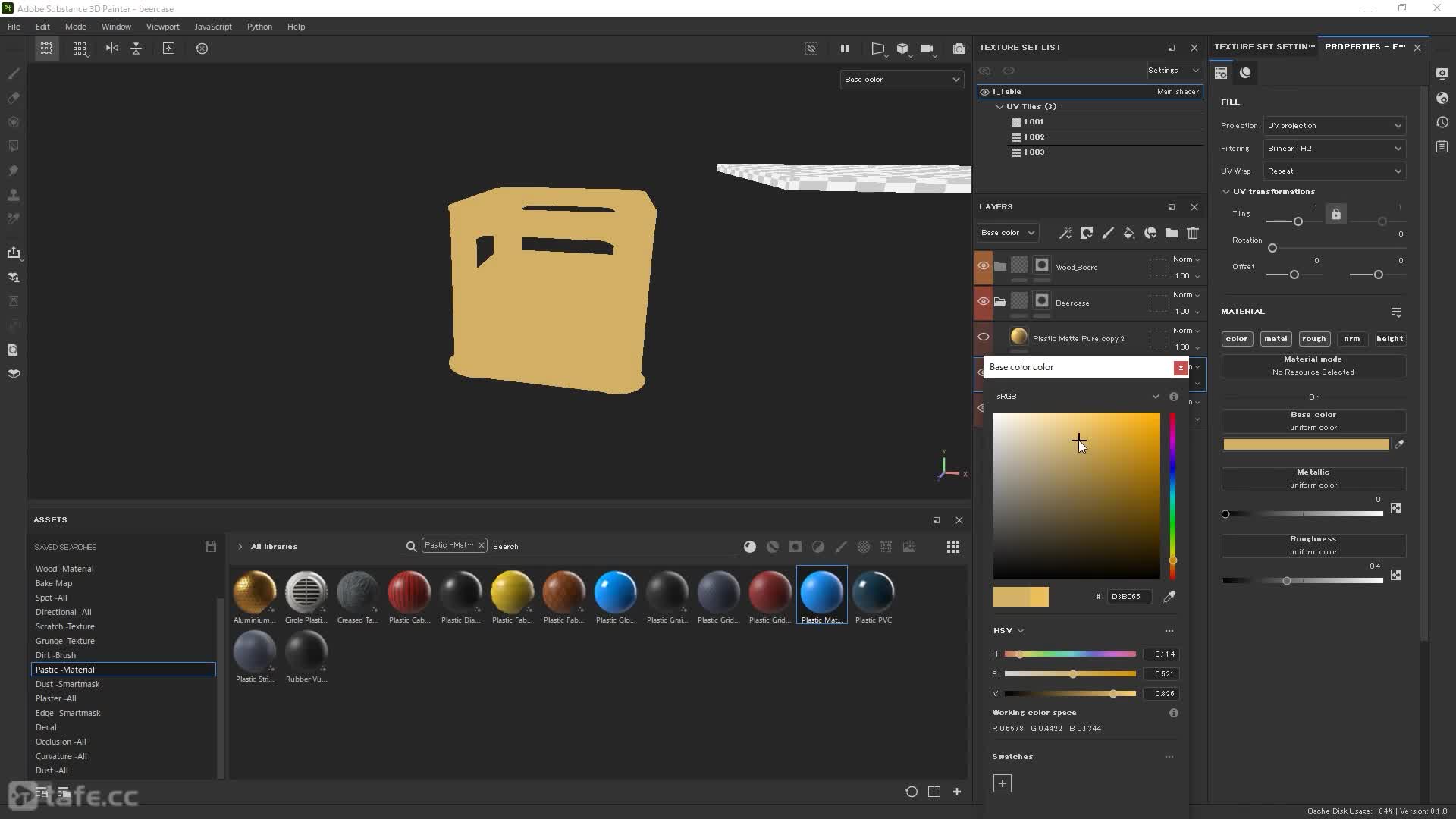Open the UV Wrap Repeat dropdown
The height and width of the screenshot is (819, 1456).
coord(1334,171)
